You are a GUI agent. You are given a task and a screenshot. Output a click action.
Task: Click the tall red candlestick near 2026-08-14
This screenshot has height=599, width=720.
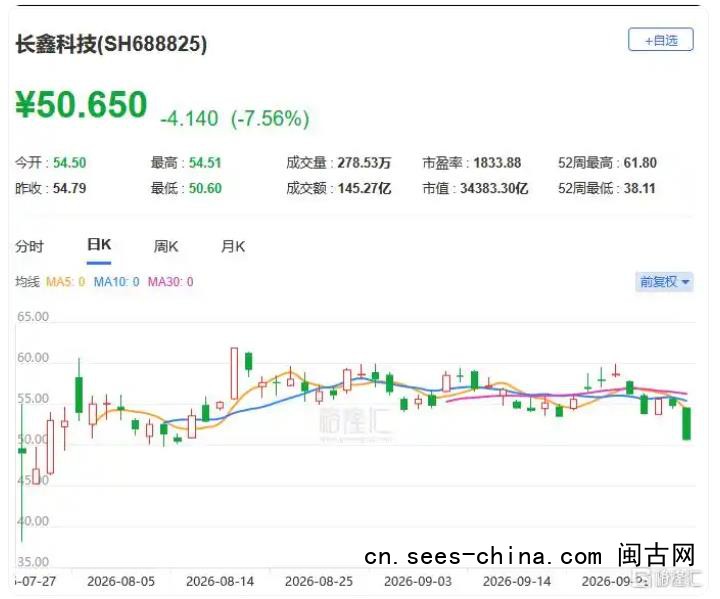coord(234,373)
